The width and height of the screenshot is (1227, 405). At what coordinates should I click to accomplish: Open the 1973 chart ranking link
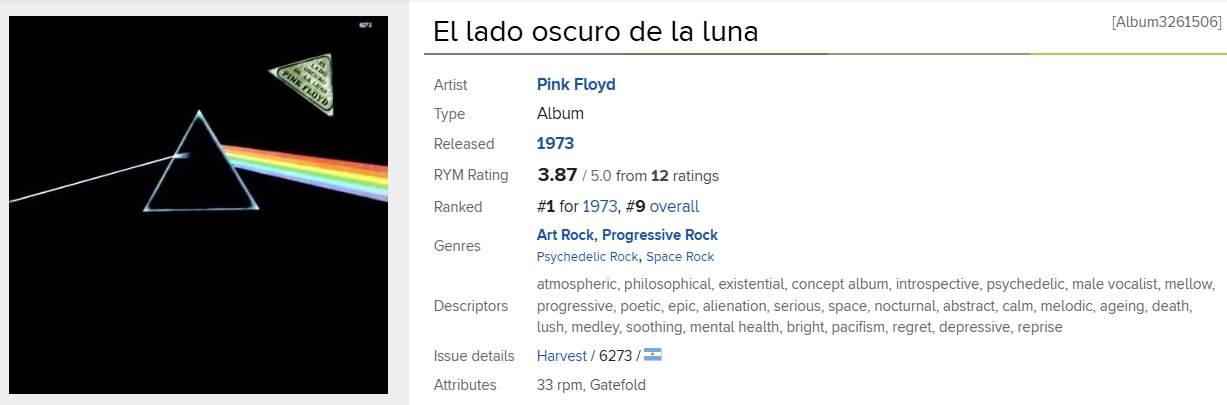pyautogui.click(x=600, y=207)
